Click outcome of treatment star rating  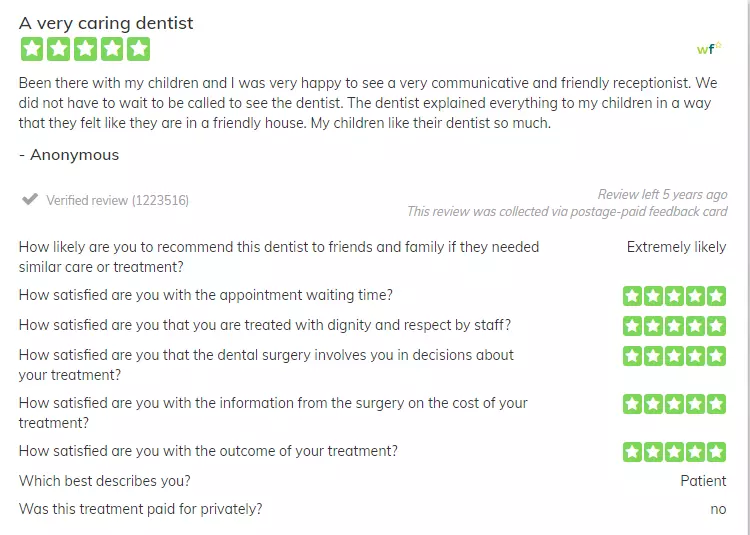[674, 452]
